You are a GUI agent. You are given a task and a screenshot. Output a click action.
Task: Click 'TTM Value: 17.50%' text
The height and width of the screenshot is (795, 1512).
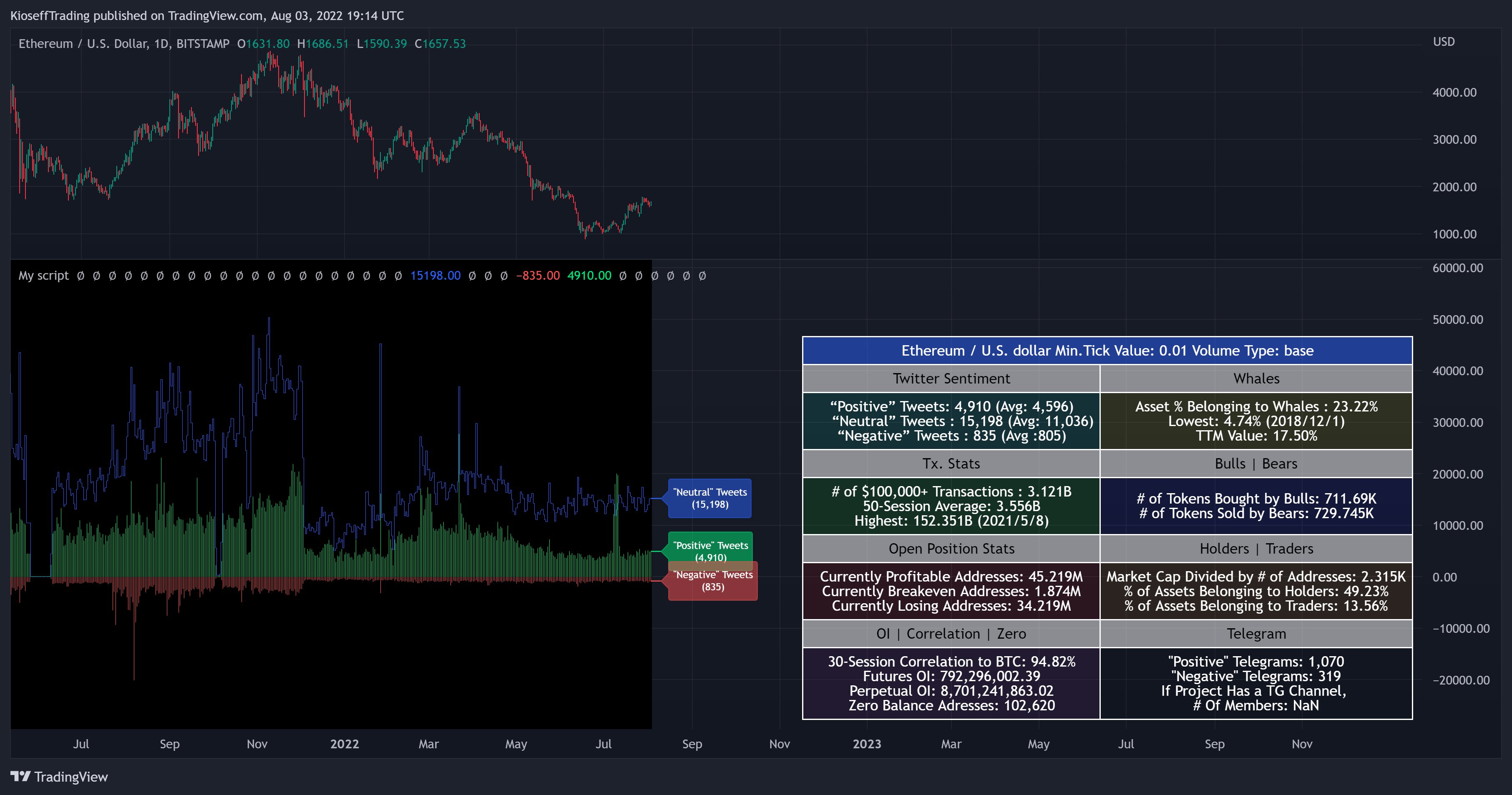(1256, 436)
